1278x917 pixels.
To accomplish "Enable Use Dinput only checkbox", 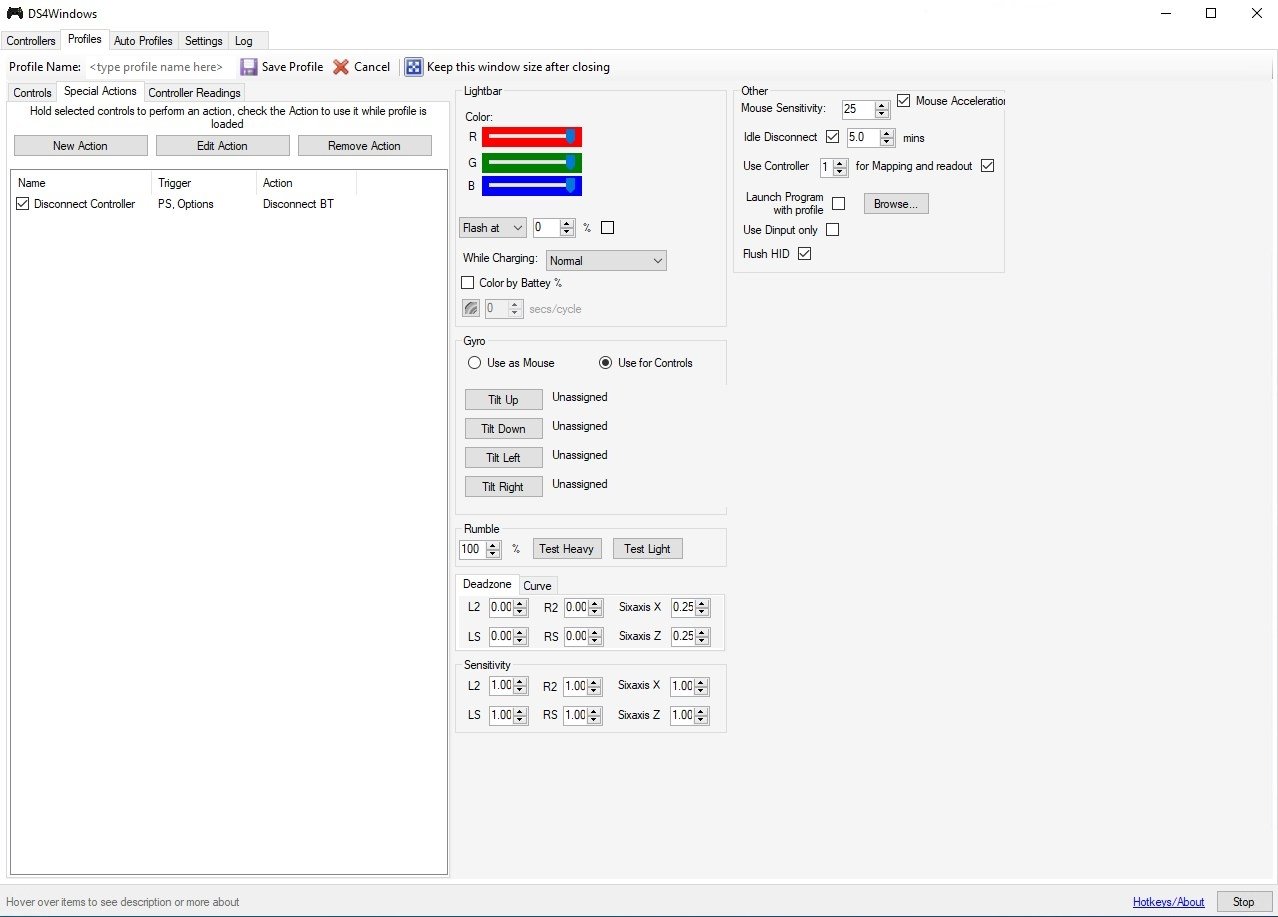I will tap(832, 230).
